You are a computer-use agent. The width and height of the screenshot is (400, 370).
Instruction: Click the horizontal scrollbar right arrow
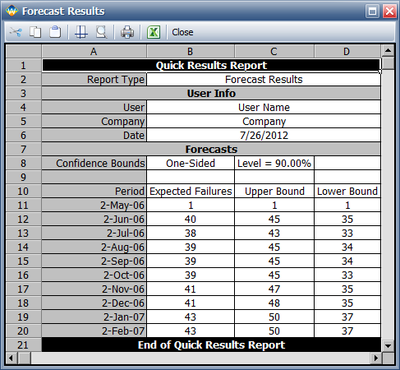click(x=376, y=358)
